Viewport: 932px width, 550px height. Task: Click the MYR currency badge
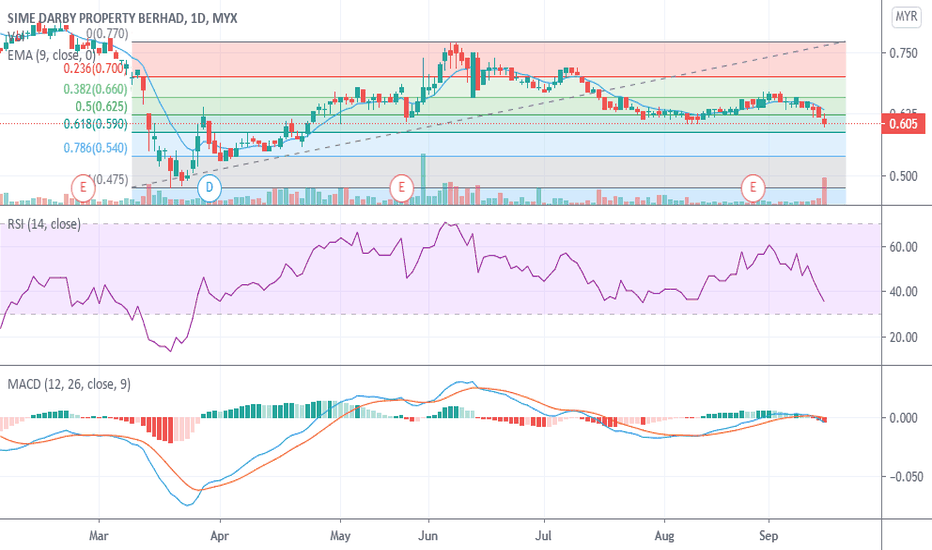click(906, 17)
